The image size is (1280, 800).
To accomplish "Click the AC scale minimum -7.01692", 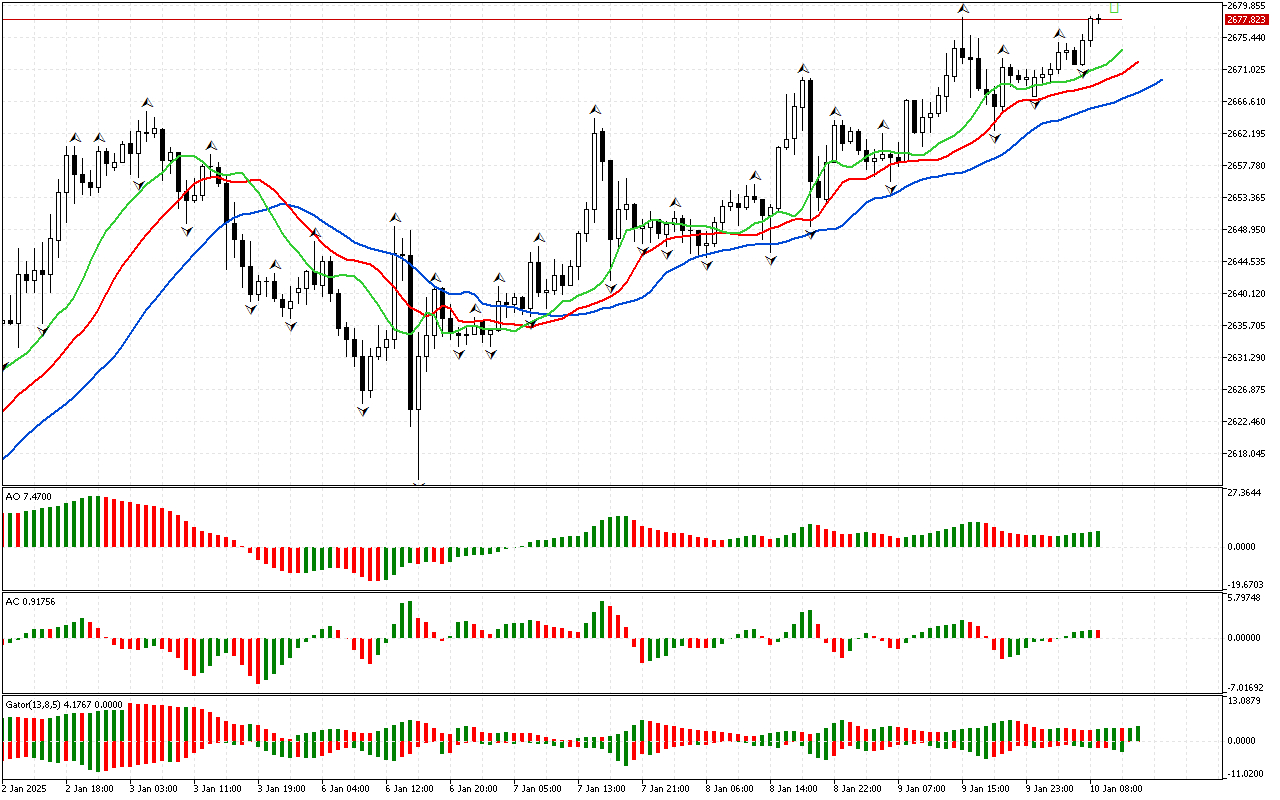I will tap(1246, 688).
